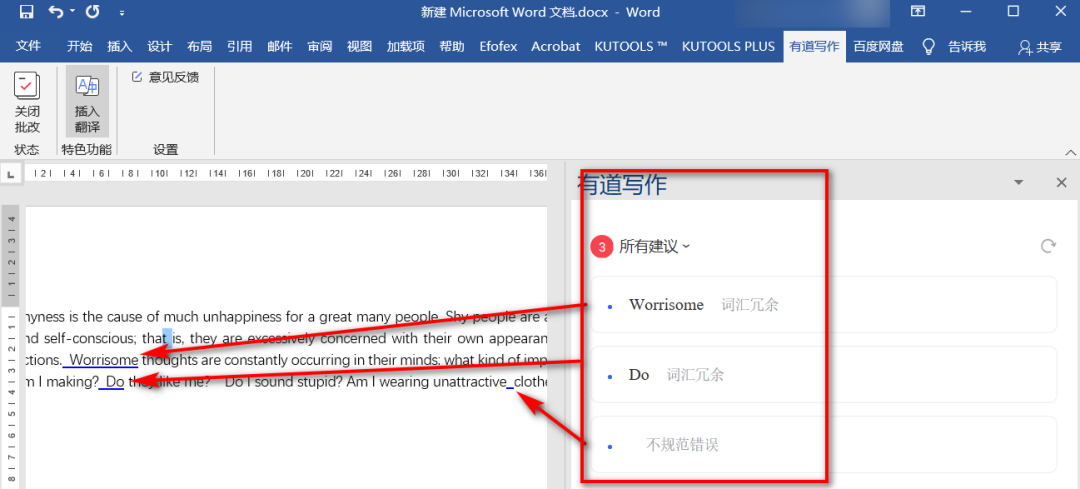Screen dimensions: 1080x489
Task: Open 有道写作 pane options dropdown arrow
Action: 1019,183
